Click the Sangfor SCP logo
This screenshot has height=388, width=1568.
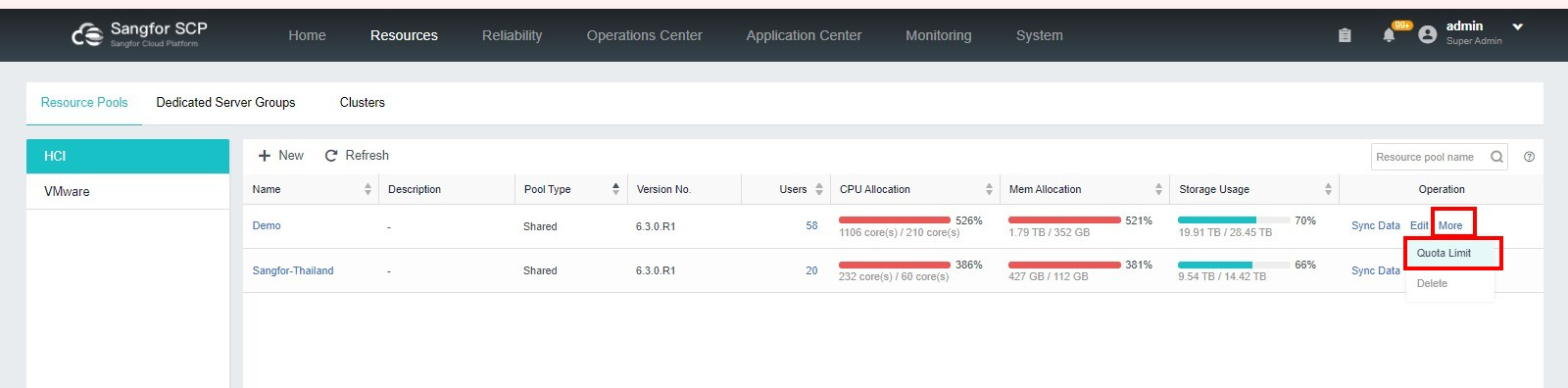[x=139, y=34]
